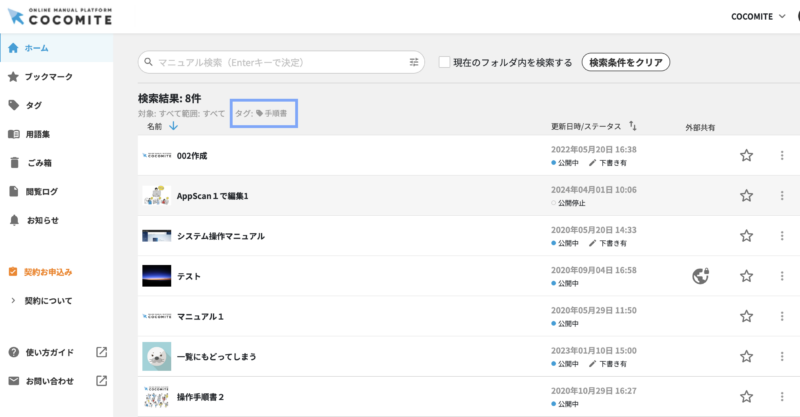
Task: Open 使い方ガイド external link icon
Action: [101, 352]
